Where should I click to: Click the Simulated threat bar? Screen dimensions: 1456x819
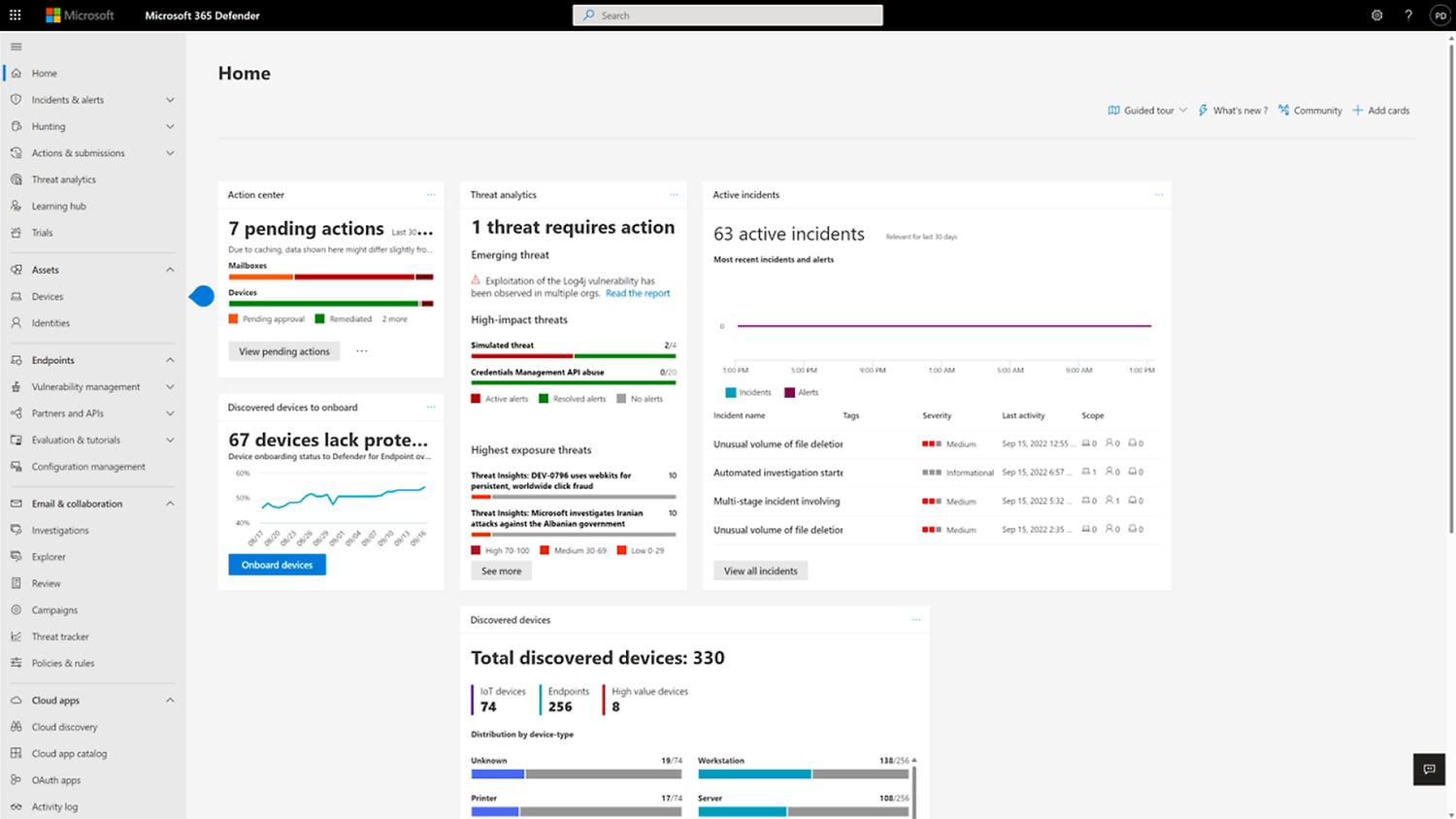[x=574, y=356]
